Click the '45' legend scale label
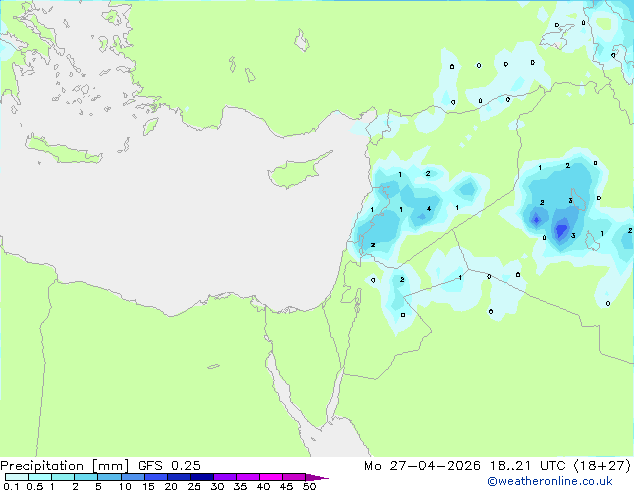This screenshot has width=634, height=490. click(286, 486)
